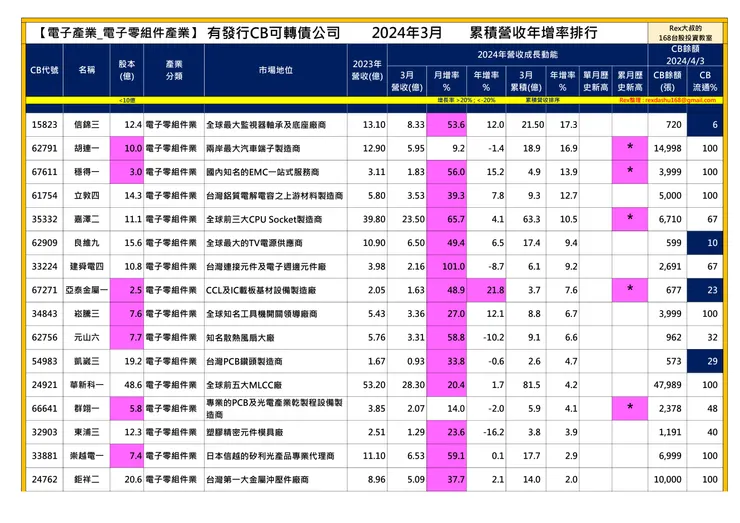Select the CB餘額(張) column header
740x523 pixels.
(667, 81)
